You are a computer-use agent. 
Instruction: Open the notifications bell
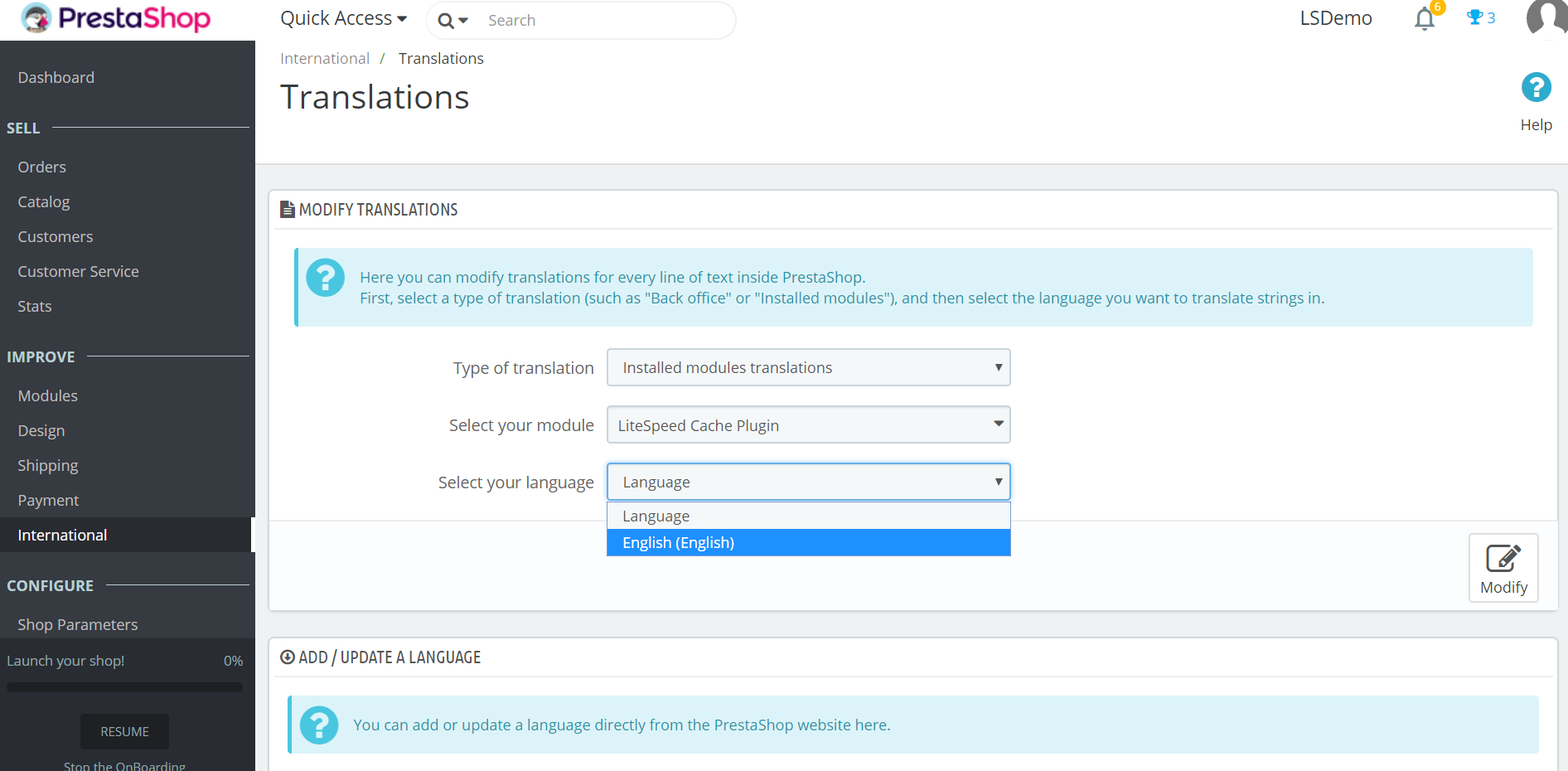(1425, 18)
